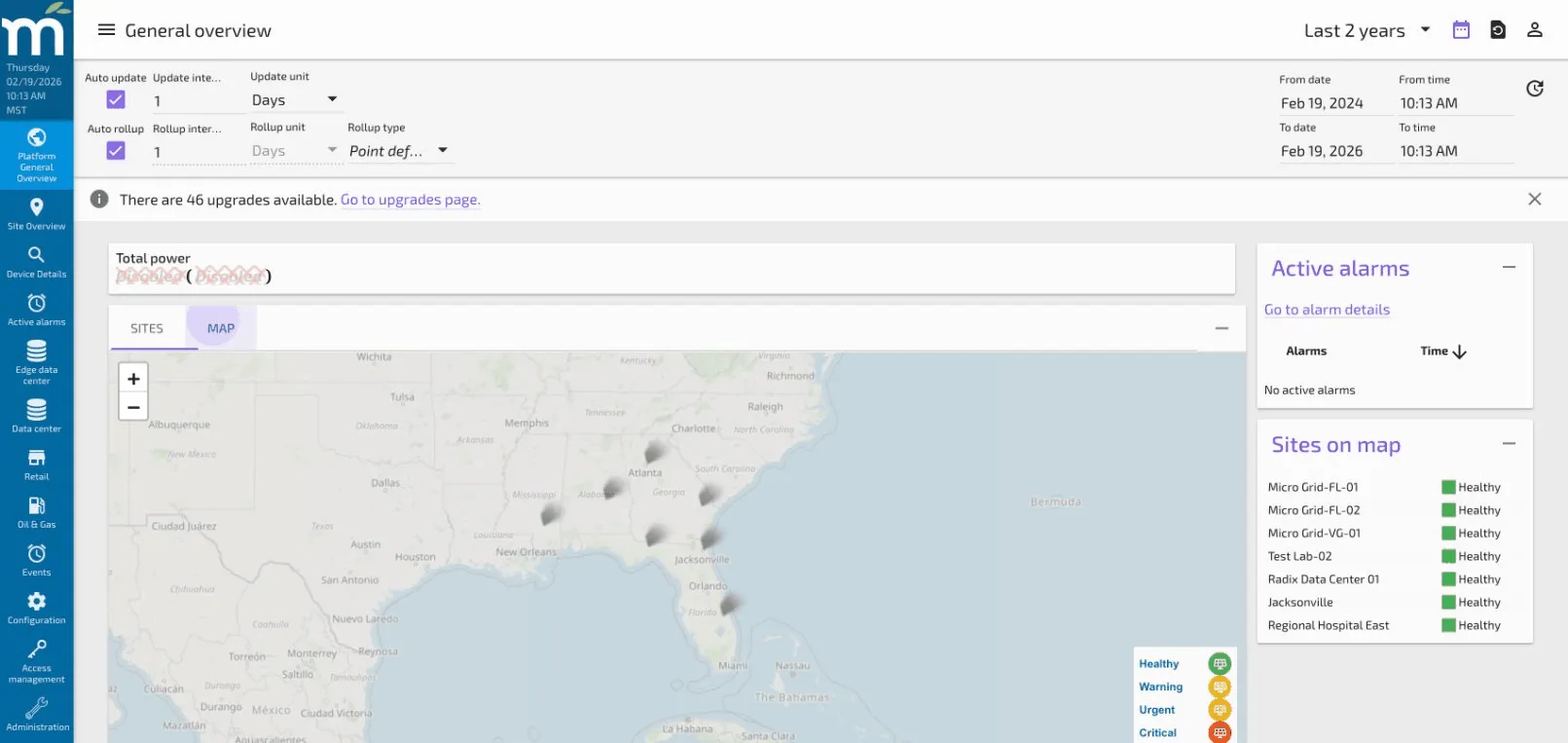
Task: Open Active alarms in sidebar
Action: (x=37, y=310)
